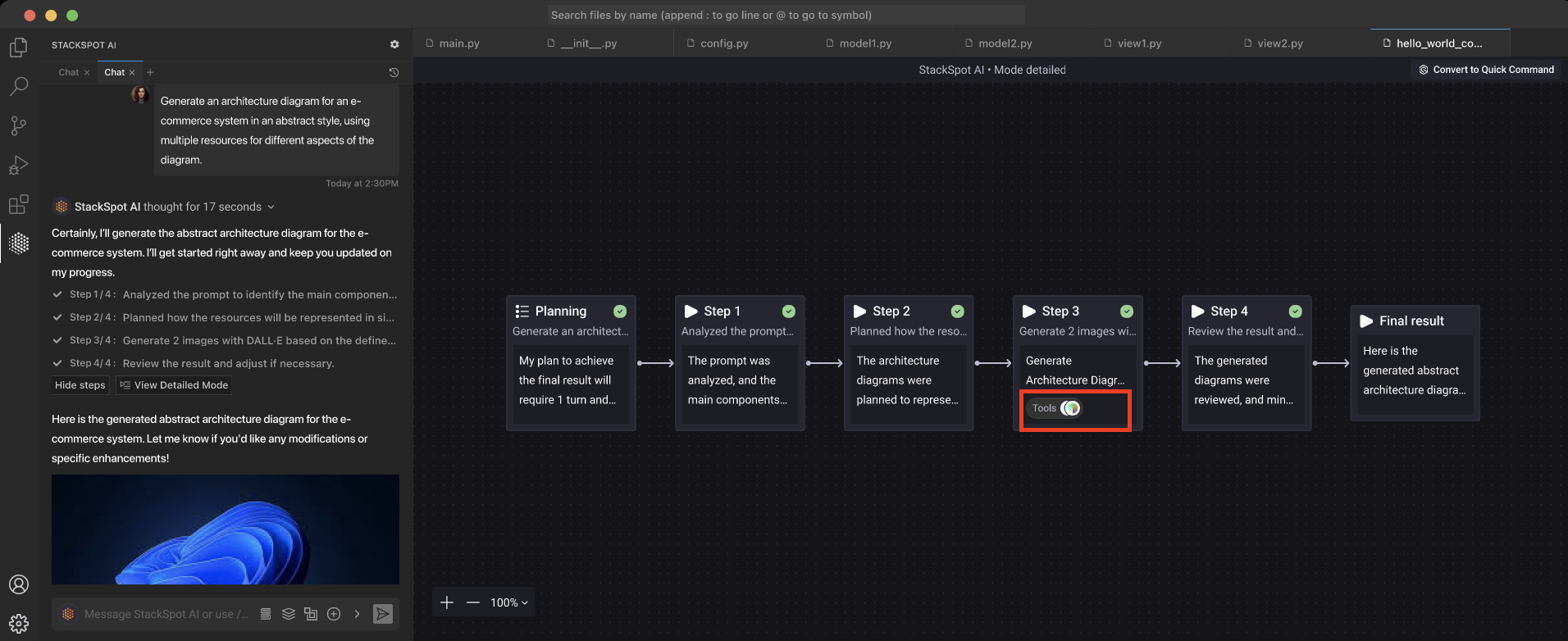Toggle the Tools switch in Step 3
The width and height of the screenshot is (1568, 641).
pos(1070,408)
